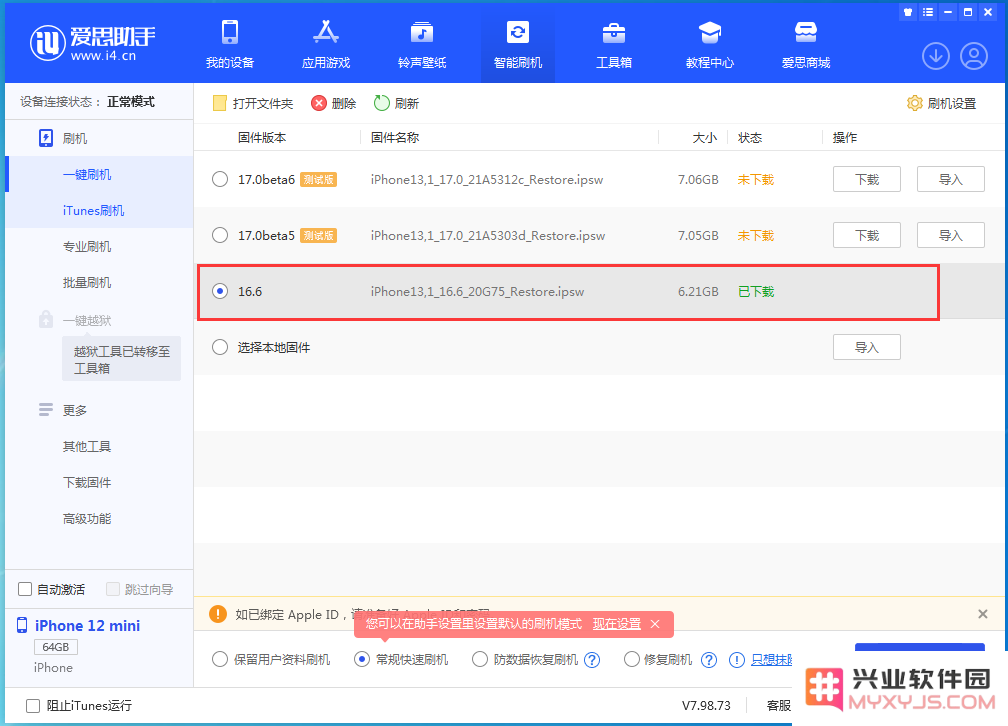The height and width of the screenshot is (726, 1008).
Task: Click 客服 customer service in status bar
Action: pos(778,705)
